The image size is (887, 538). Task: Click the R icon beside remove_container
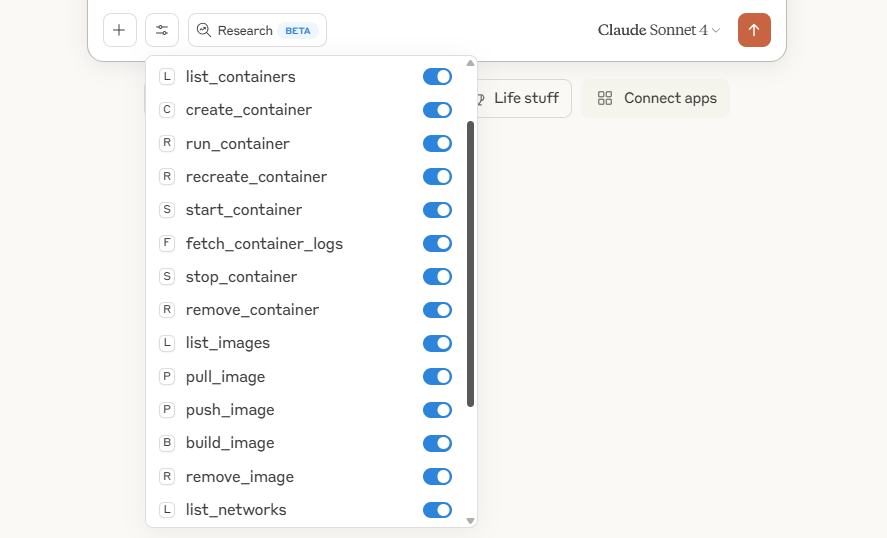point(167,310)
